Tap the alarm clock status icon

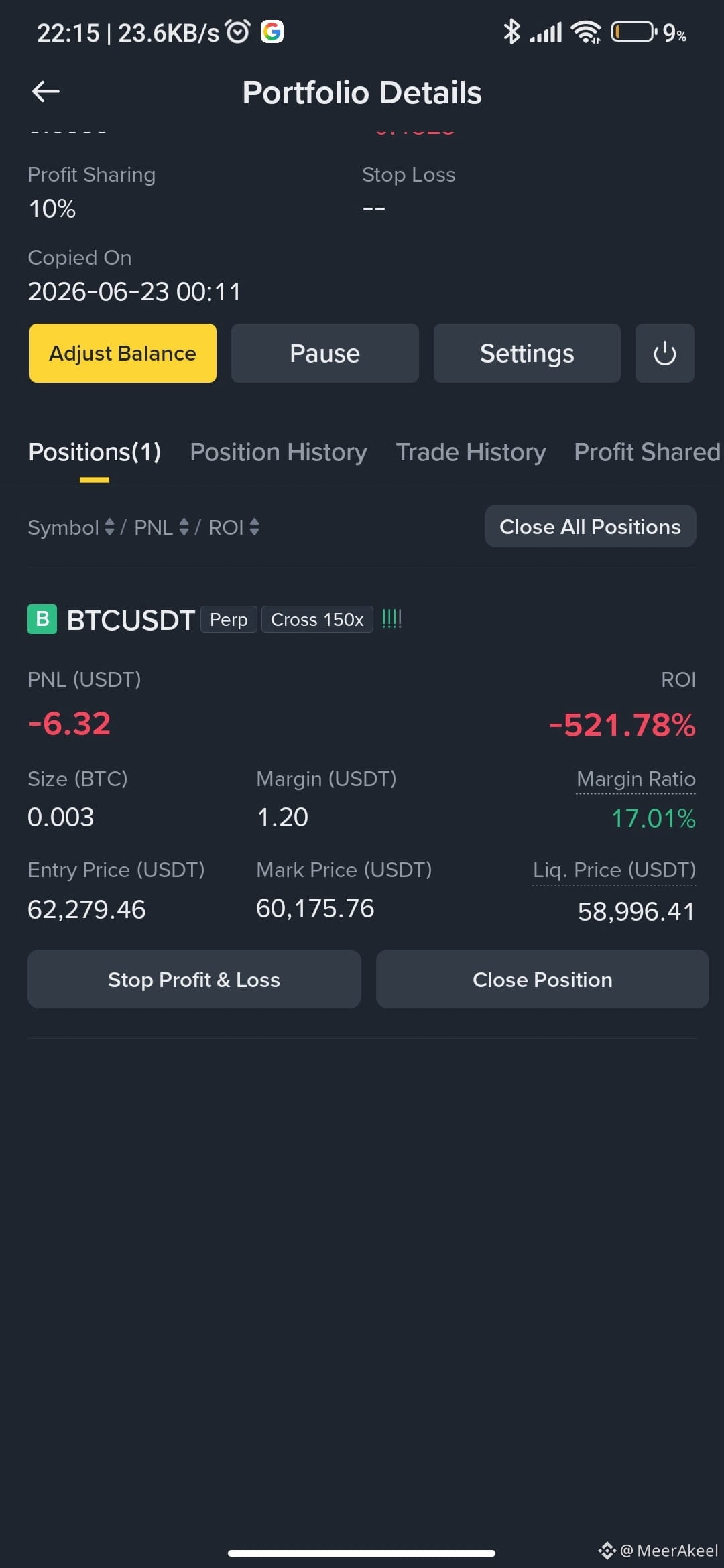pyautogui.click(x=237, y=31)
